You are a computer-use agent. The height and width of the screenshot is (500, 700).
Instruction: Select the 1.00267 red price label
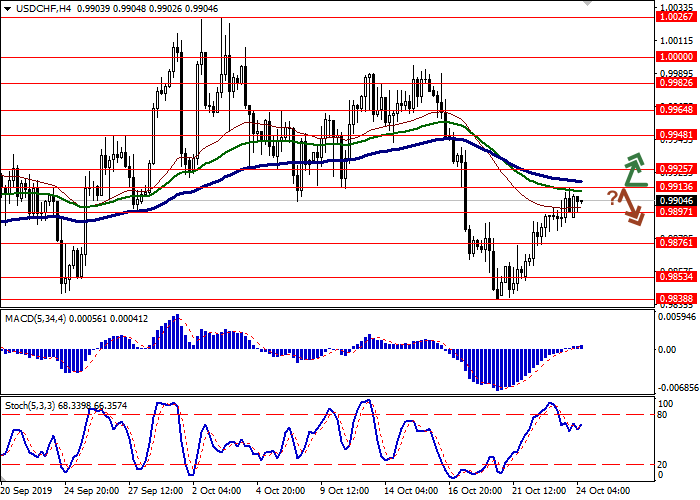tap(676, 44)
